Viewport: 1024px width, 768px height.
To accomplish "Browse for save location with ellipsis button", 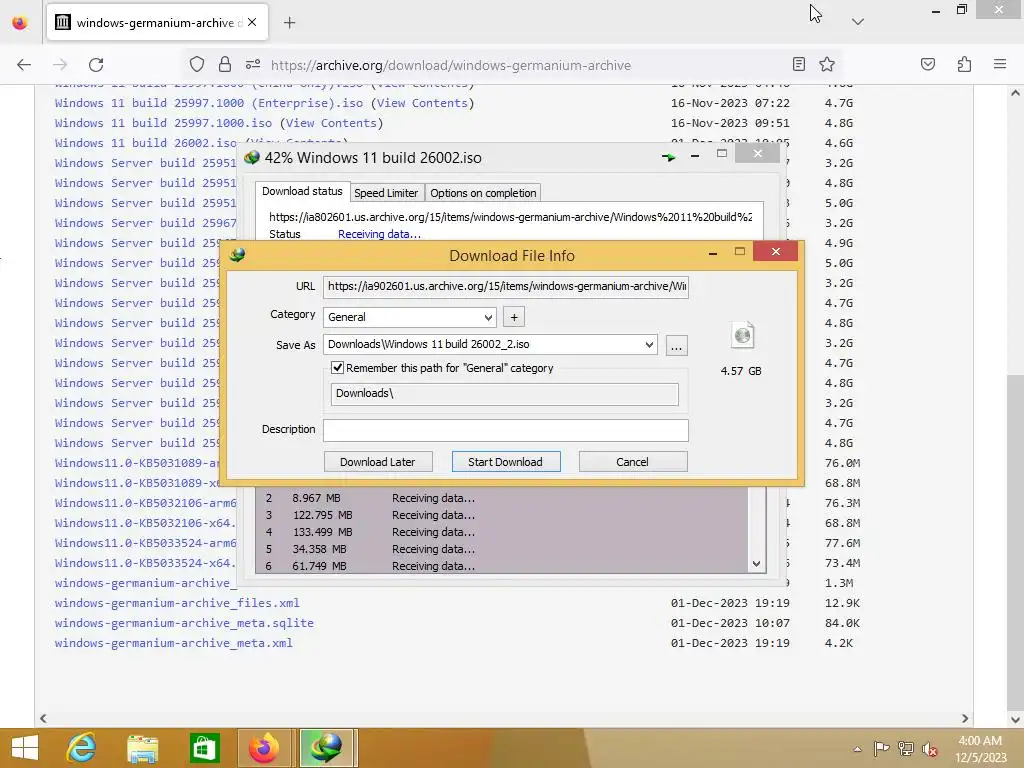I will click(x=677, y=345).
